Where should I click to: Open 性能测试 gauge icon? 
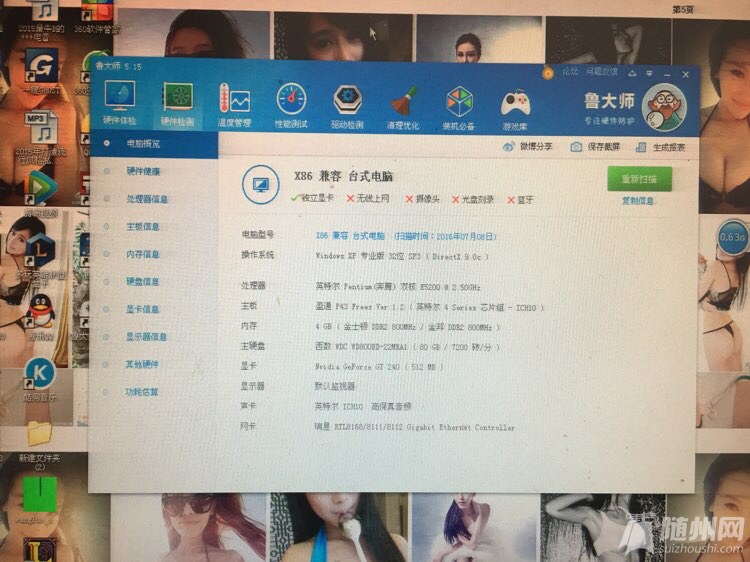(x=291, y=106)
